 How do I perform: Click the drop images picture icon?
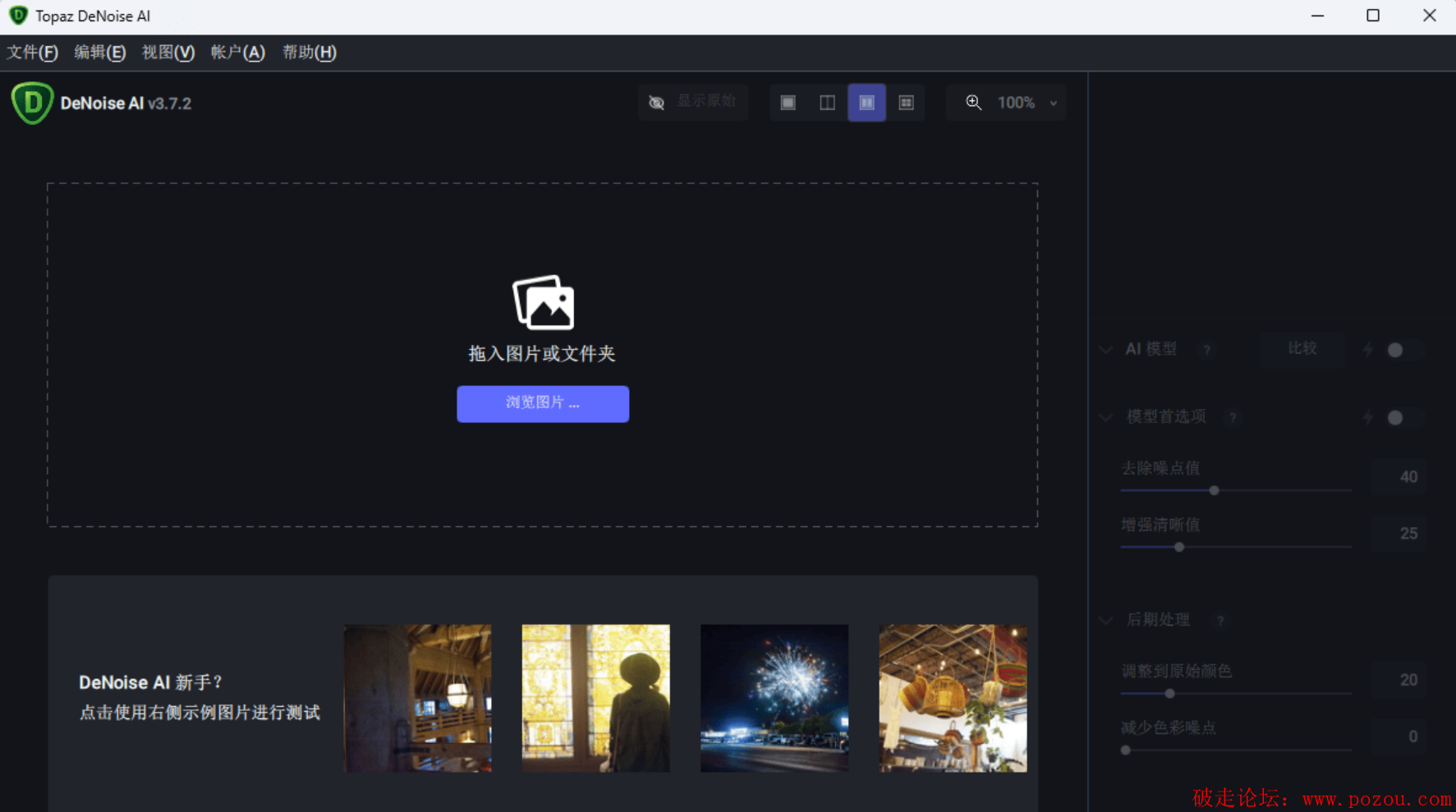543,302
